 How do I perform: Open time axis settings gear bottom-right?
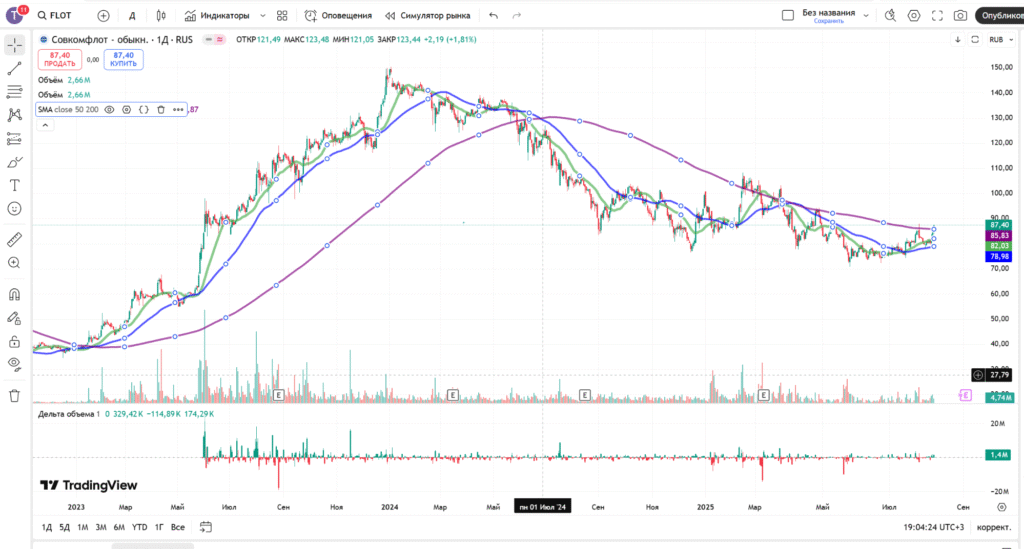1002,507
